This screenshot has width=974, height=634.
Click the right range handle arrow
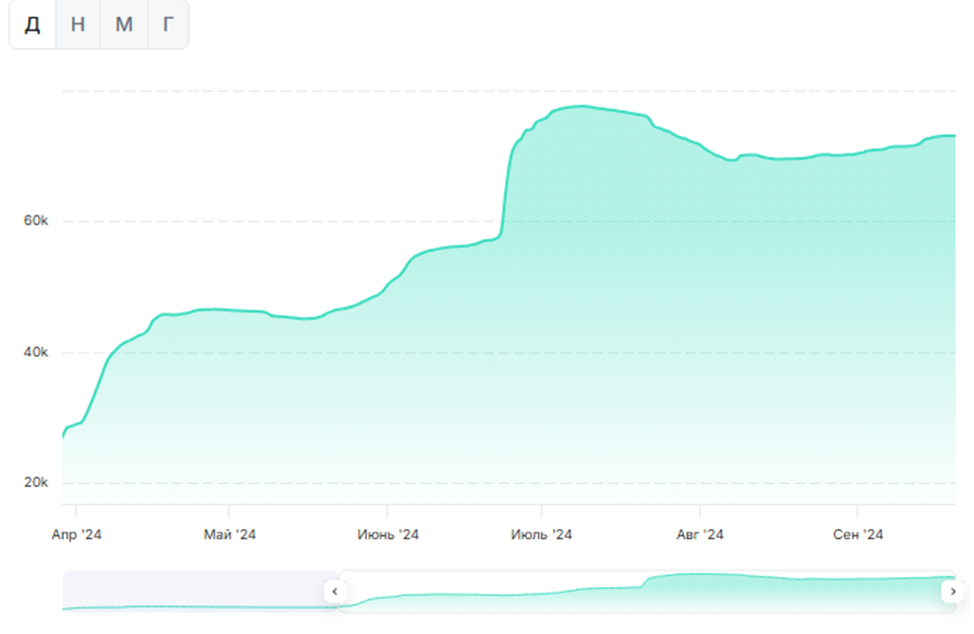pos(953,591)
